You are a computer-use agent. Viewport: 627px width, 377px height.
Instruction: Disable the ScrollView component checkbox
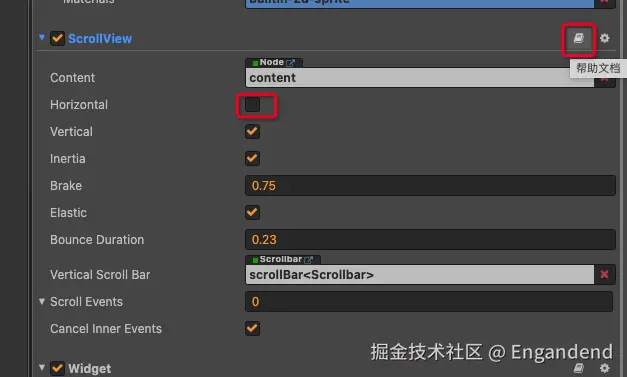point(57,38)
